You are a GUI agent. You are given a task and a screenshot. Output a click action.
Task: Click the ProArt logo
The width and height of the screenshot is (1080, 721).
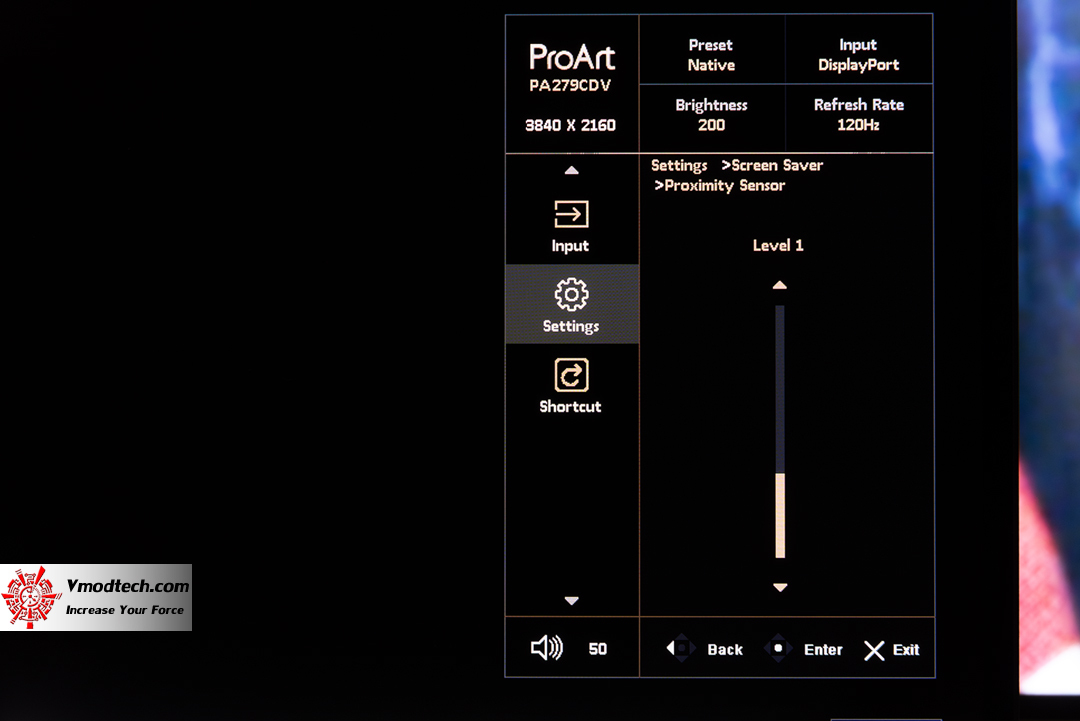(x=572, y=56)
